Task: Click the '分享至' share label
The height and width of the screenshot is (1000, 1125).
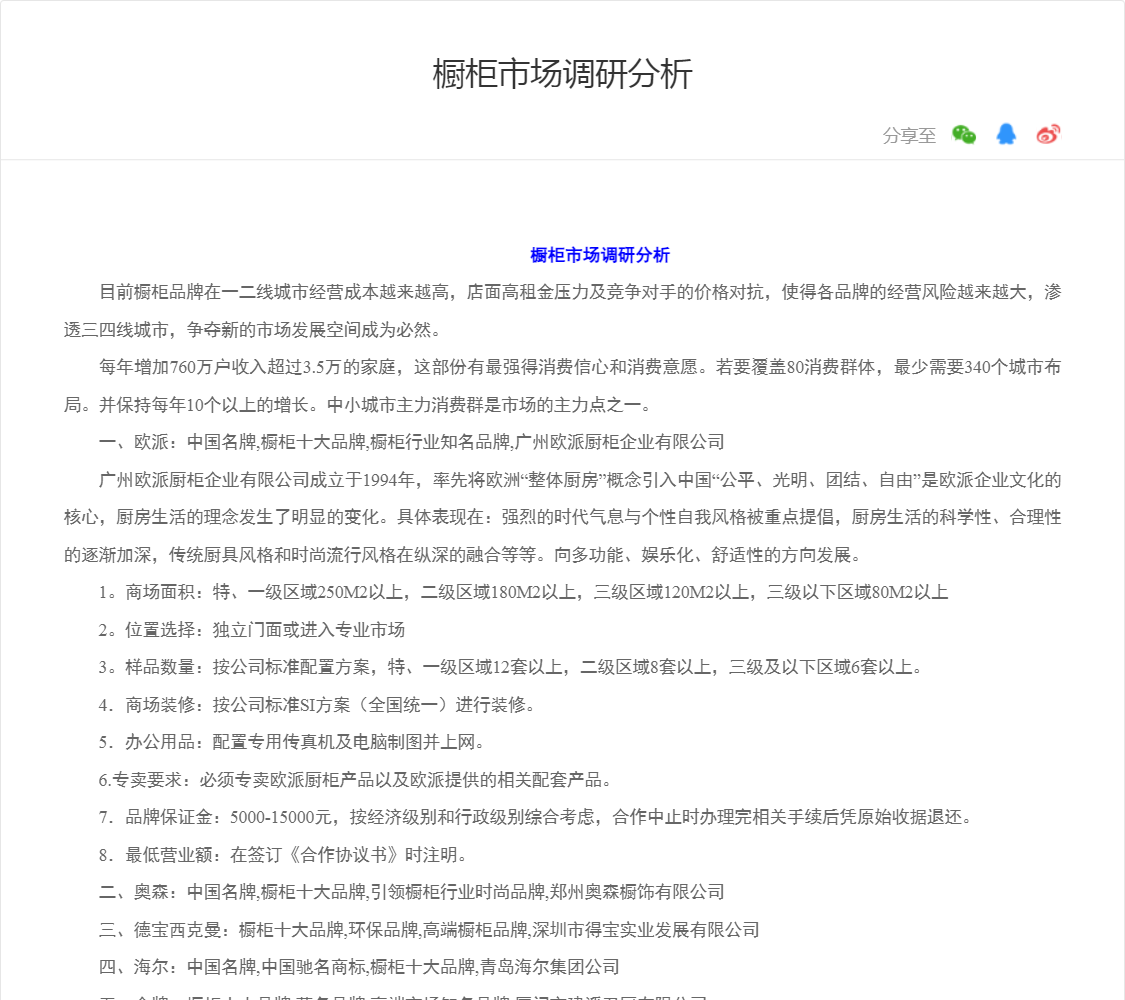Action: click(909, 135)
